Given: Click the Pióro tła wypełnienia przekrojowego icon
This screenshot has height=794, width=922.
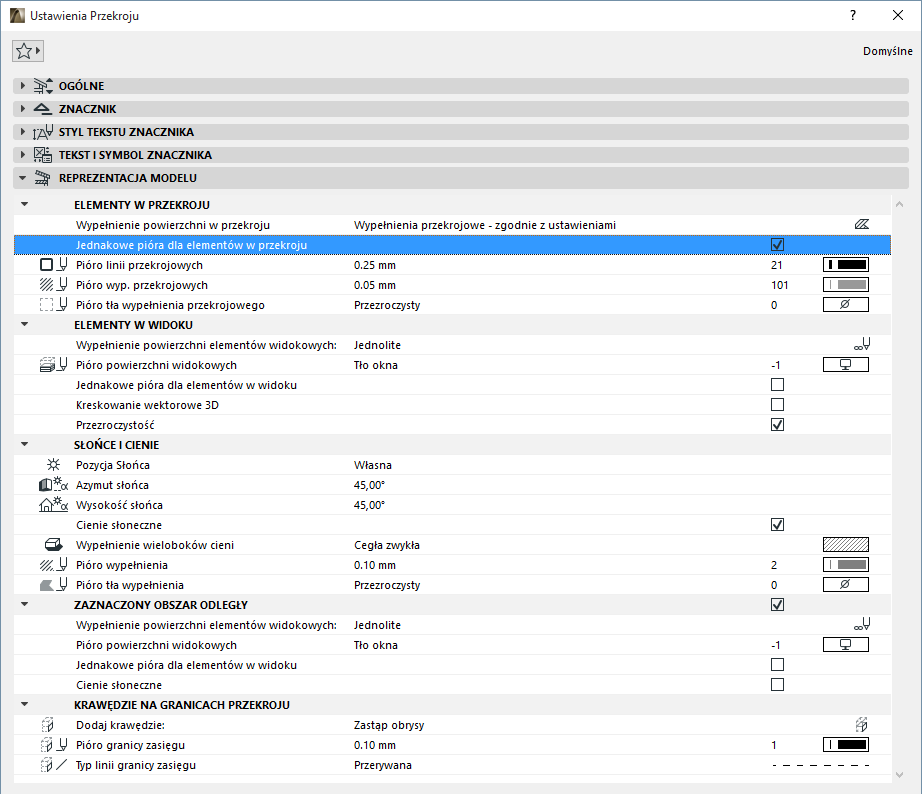Looking at the screenshot, I should coord(54,305).
